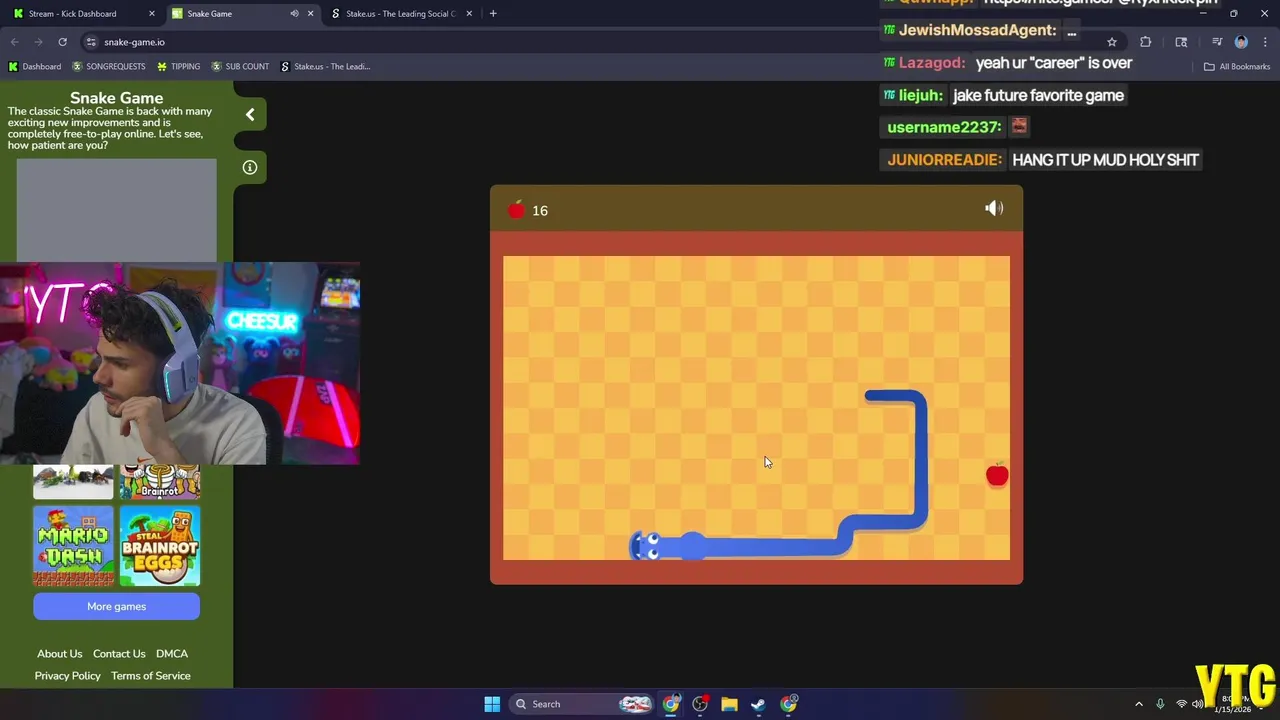Screen dimensions: 1280x720
Task: Open the game info circle icon
Action: [250, 167]
